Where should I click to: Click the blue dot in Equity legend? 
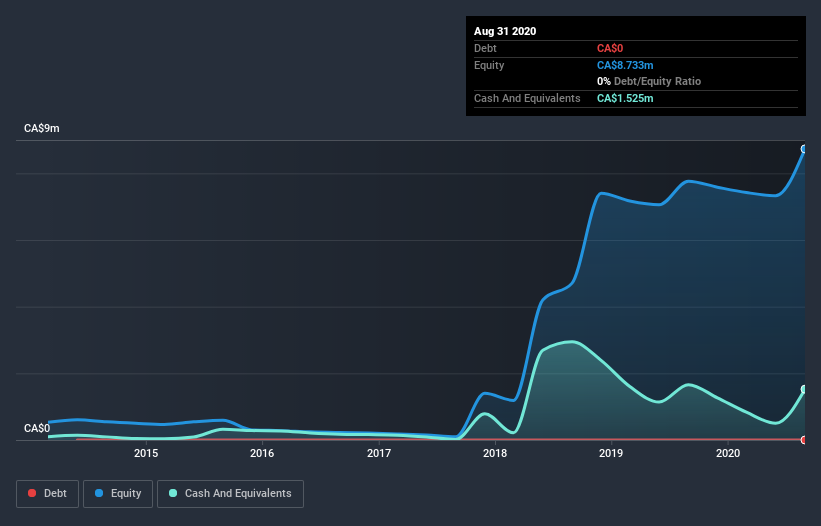(99, 493)
